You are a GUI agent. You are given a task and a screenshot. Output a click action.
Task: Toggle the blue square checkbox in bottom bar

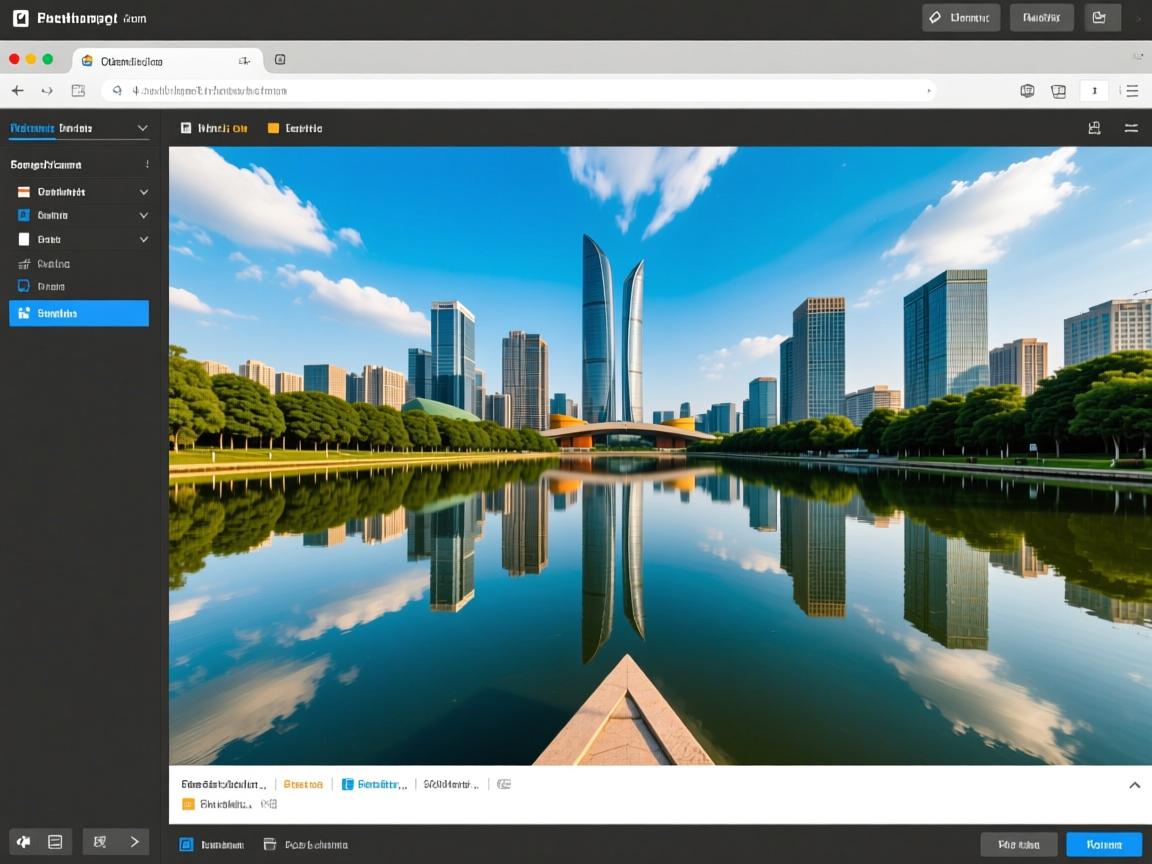pos(186,844)
